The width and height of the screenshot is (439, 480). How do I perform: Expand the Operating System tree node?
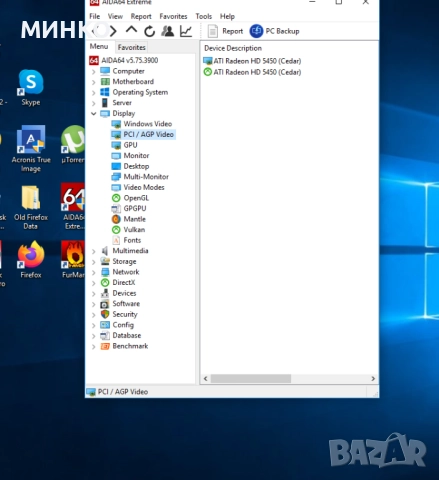click(x=94, y=93)
